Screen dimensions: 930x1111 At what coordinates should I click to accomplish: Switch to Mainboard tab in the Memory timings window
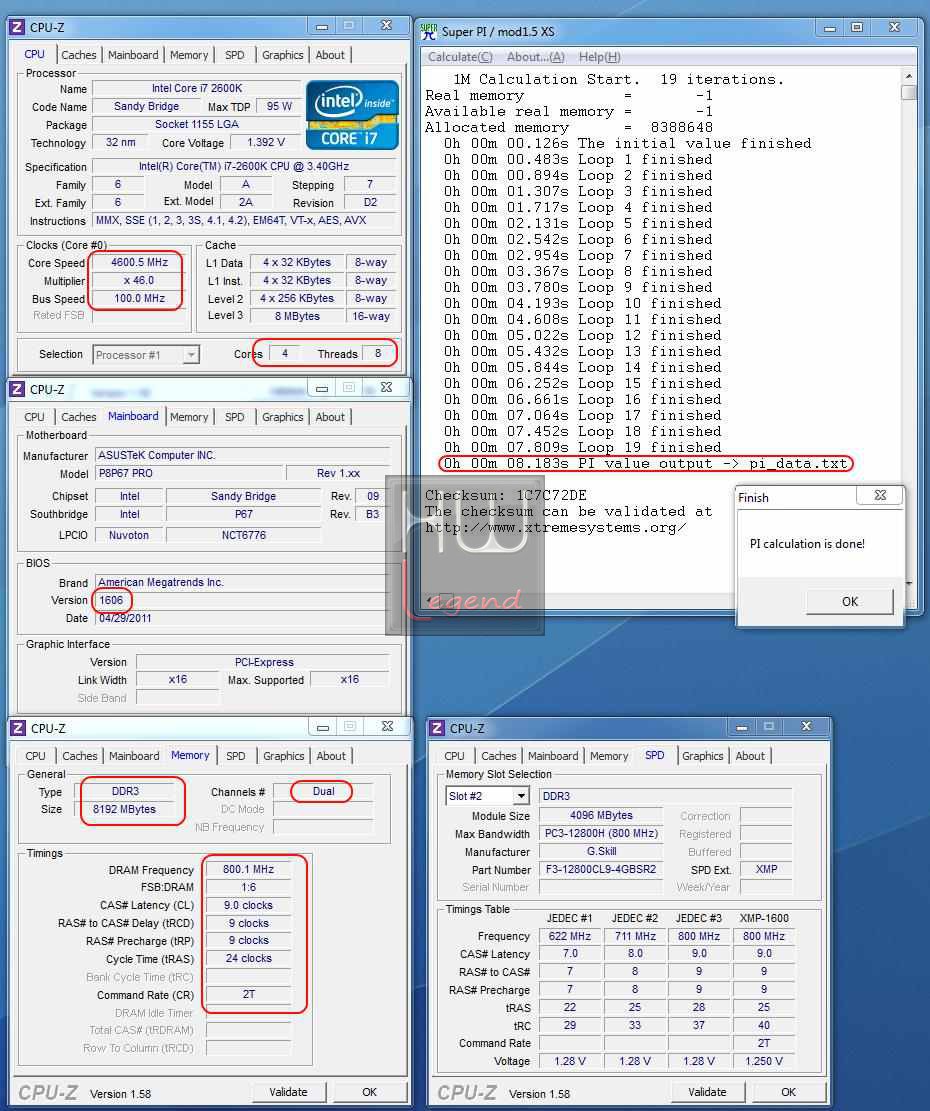[x=134, y=756]
